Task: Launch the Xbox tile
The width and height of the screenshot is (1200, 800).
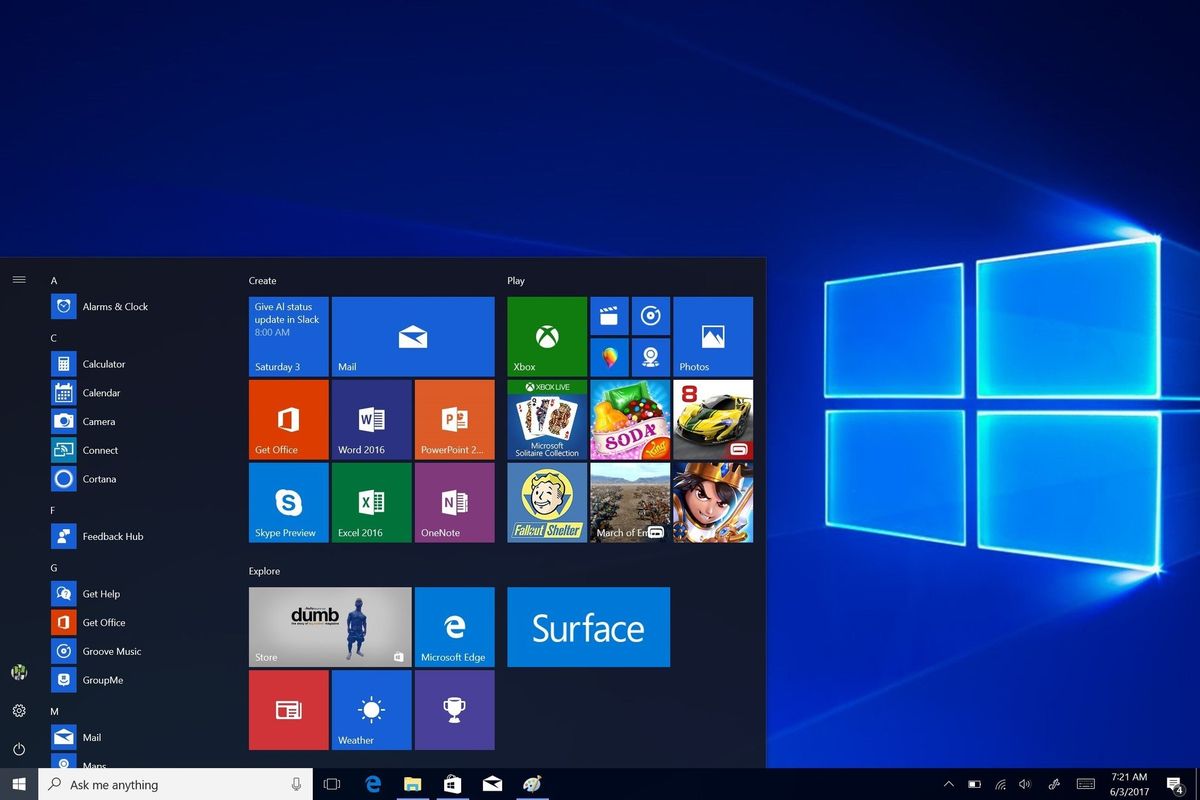Action: (545, 335)
